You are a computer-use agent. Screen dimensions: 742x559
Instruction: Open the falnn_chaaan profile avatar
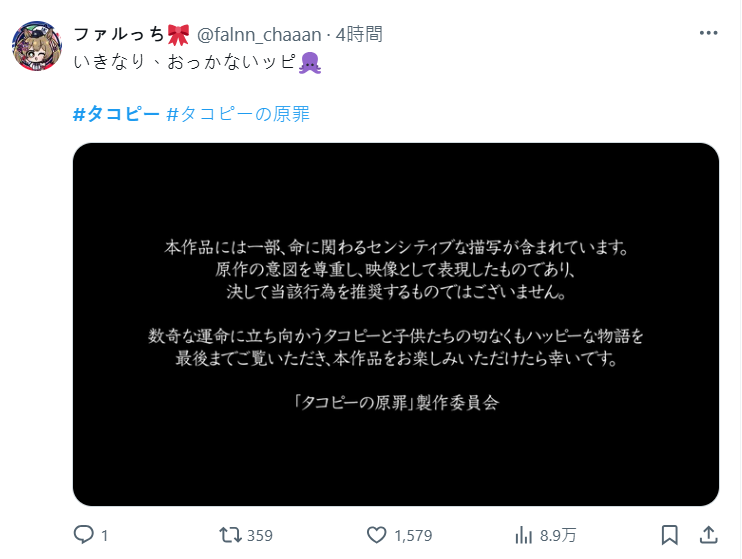tap(37, 46)
